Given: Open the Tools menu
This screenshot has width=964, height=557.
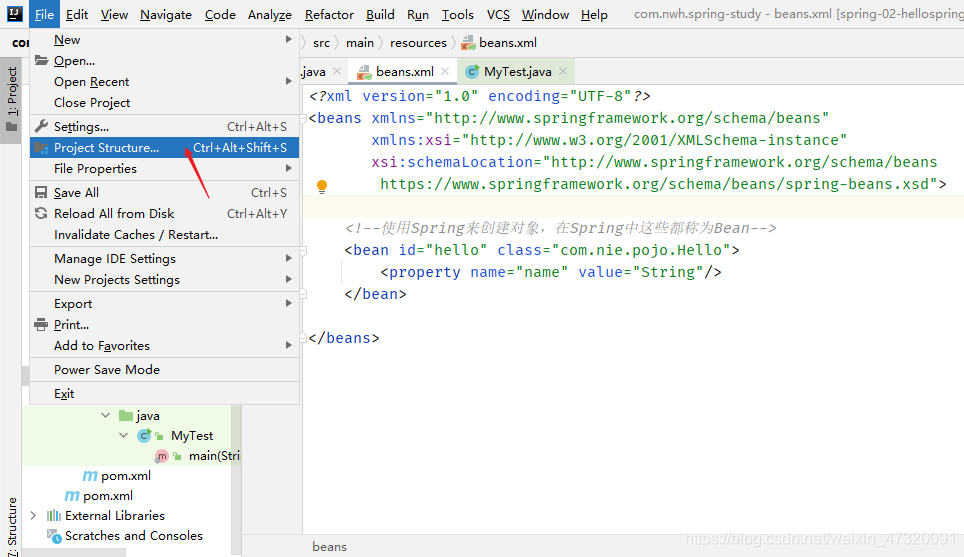Looking at the screenshot, I should (x=457, y=14).
